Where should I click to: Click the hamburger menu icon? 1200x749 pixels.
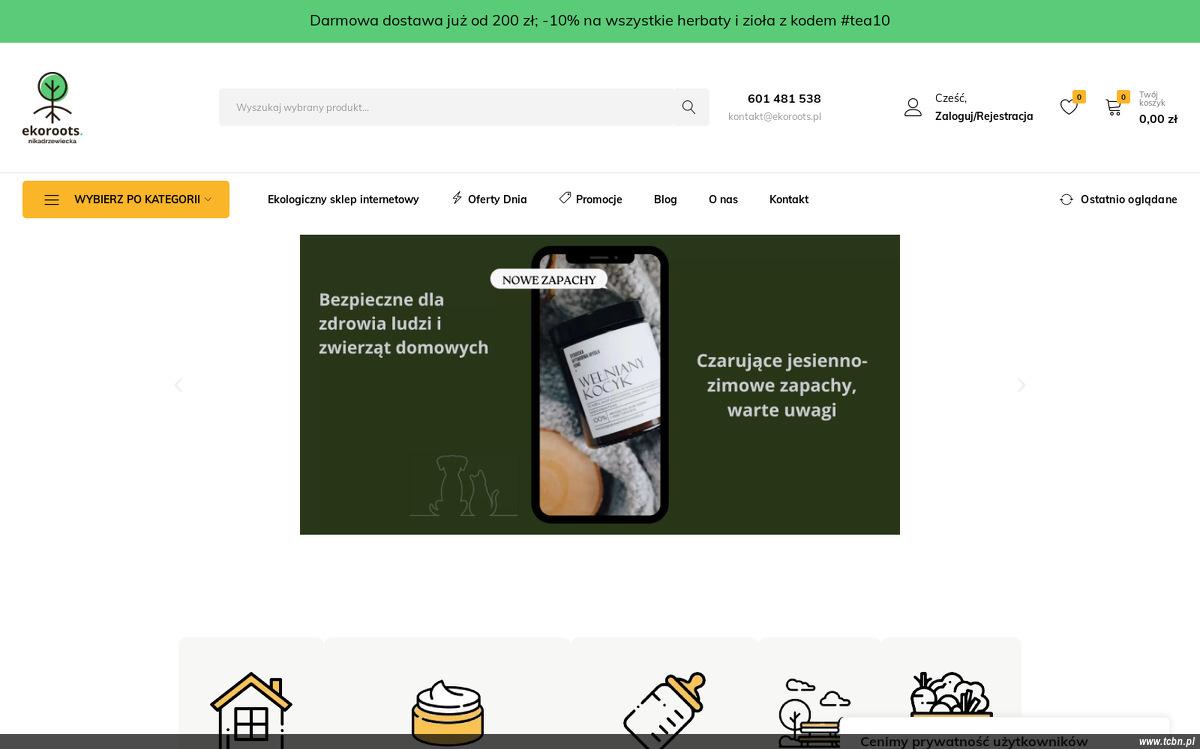point(52,200)
